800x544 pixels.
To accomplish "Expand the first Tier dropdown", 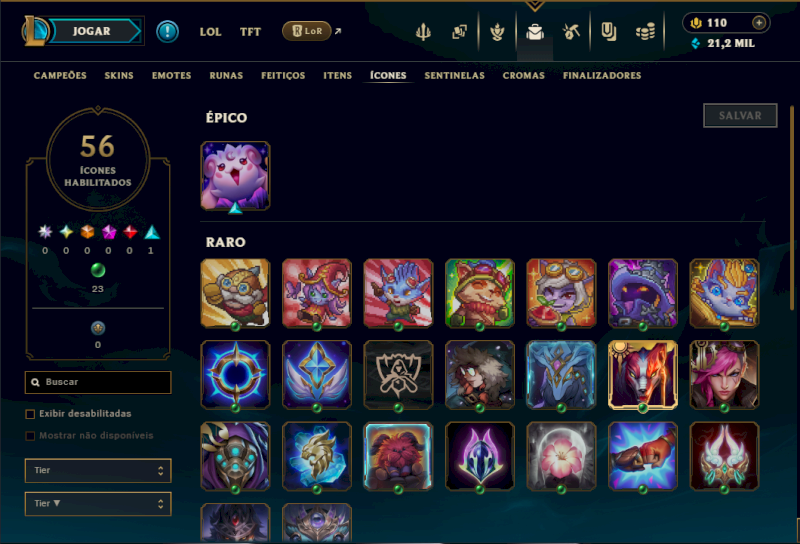I will [x=98, y=471].
